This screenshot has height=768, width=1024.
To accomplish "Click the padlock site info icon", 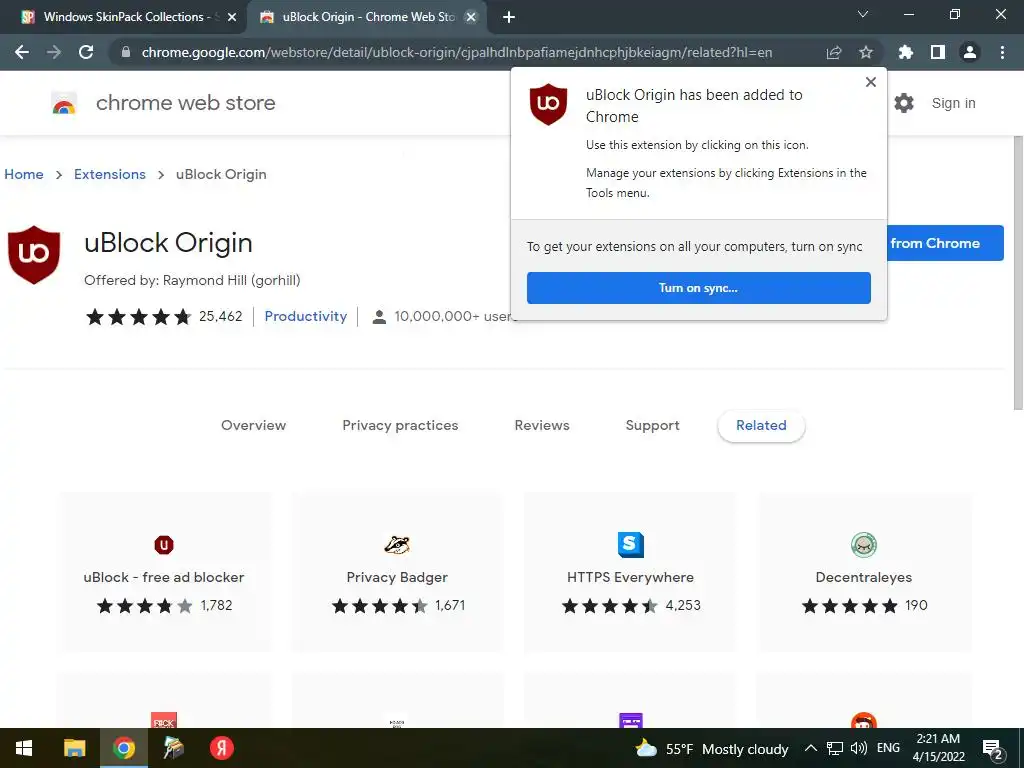I will point(126,52).
